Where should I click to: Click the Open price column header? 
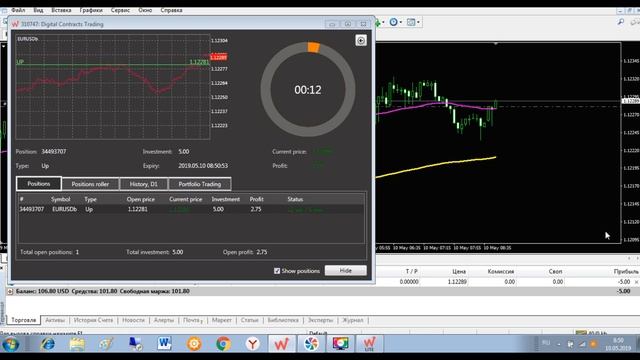click(141, 200)
